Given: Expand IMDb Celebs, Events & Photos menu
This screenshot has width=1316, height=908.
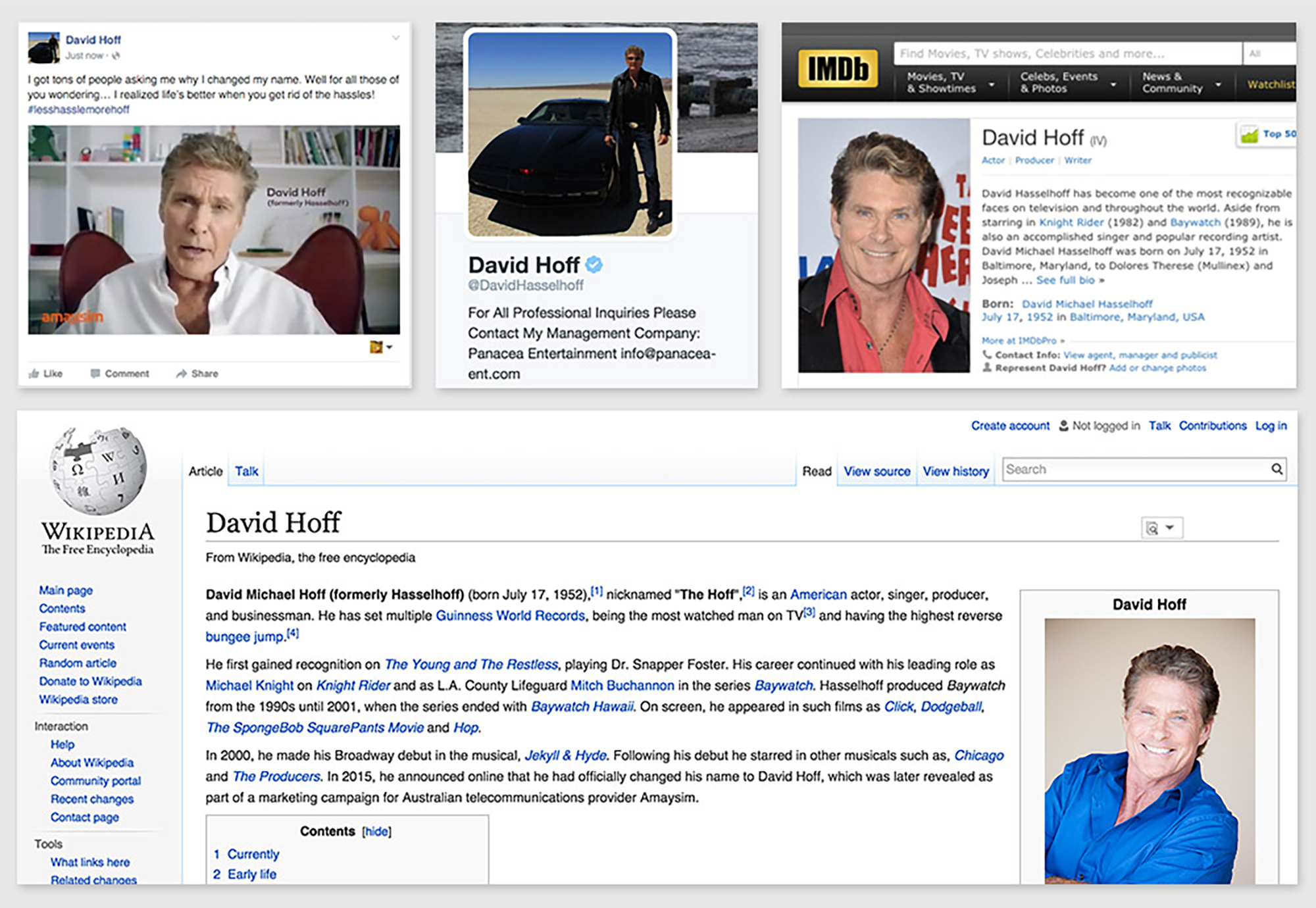Looking at the screenshot, I should coord(1069,83).
